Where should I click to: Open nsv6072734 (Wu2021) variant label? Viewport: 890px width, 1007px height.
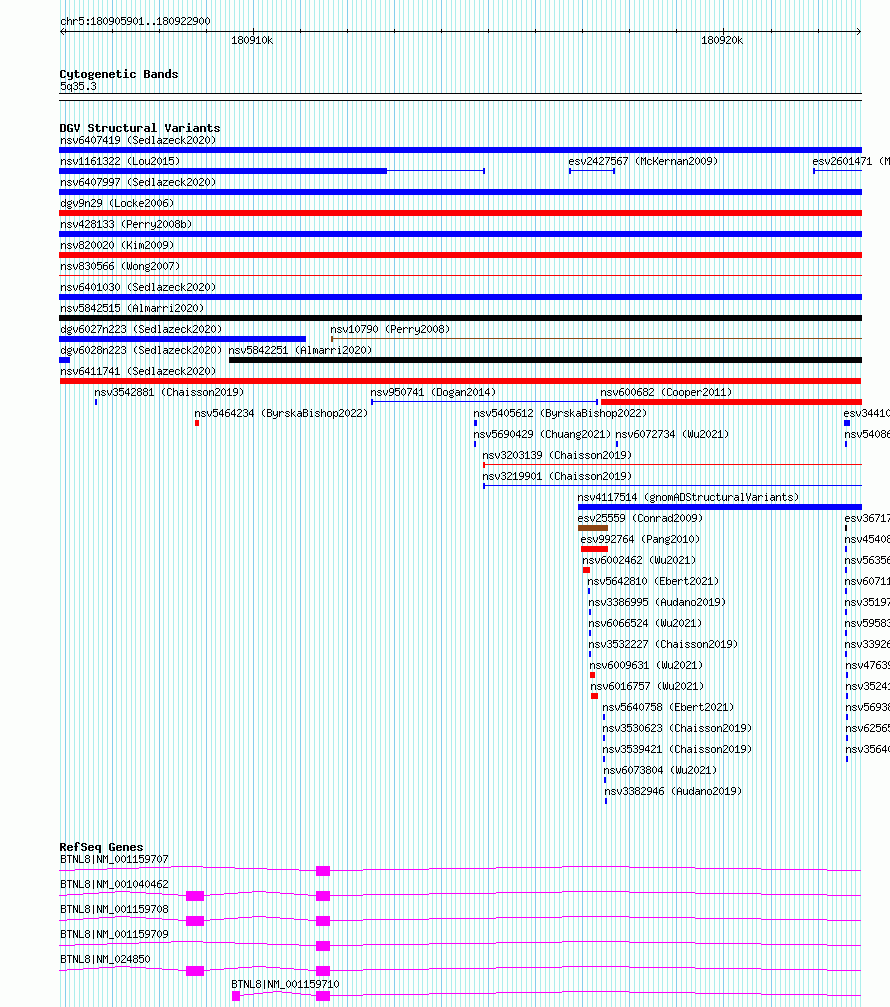pyautogui.click(x=672, y=434)
